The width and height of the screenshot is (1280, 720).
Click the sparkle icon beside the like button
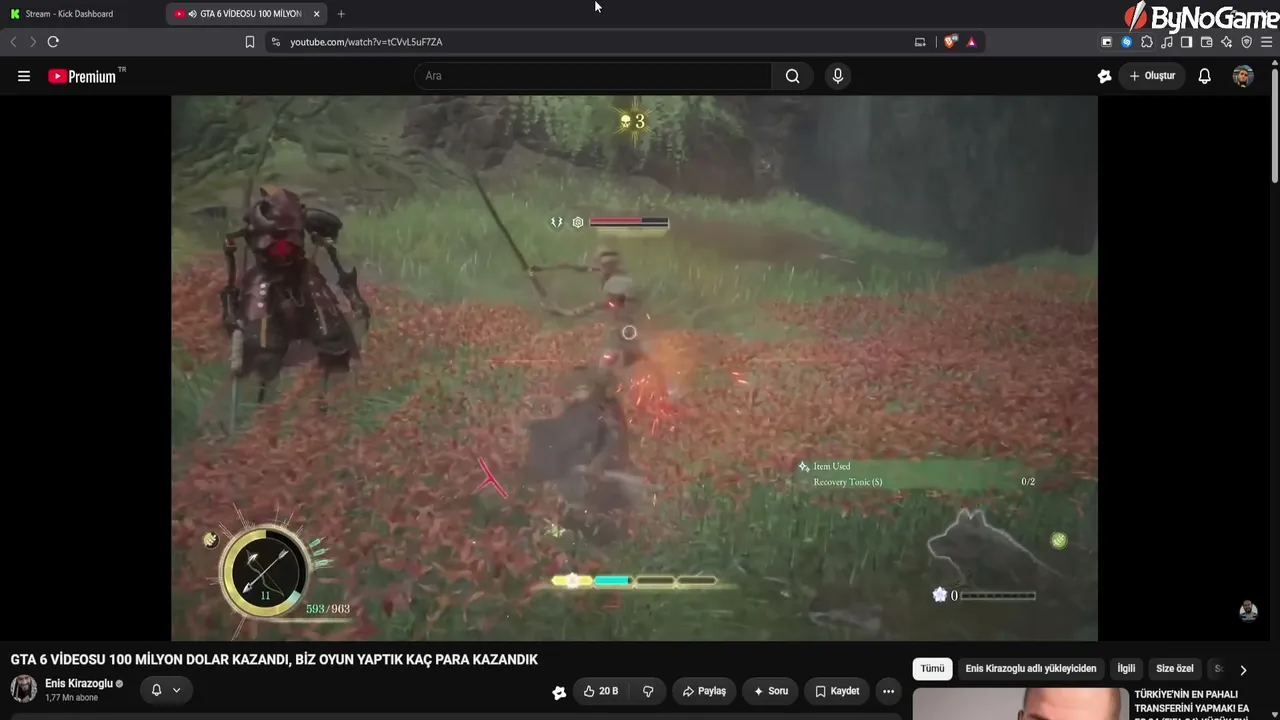559,691
